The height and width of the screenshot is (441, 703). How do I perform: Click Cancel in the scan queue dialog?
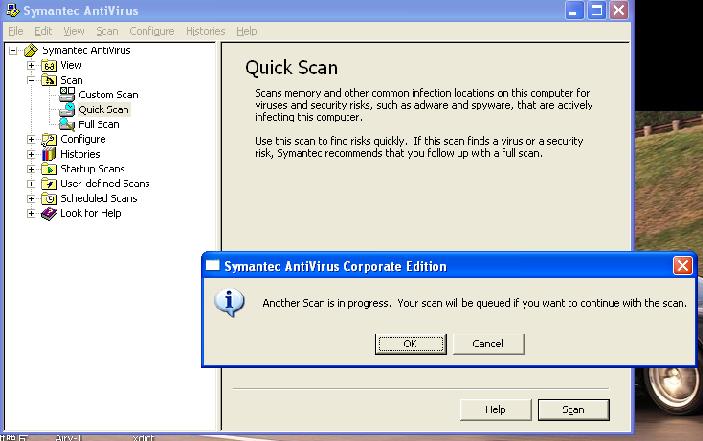click(x=488, y=344)
